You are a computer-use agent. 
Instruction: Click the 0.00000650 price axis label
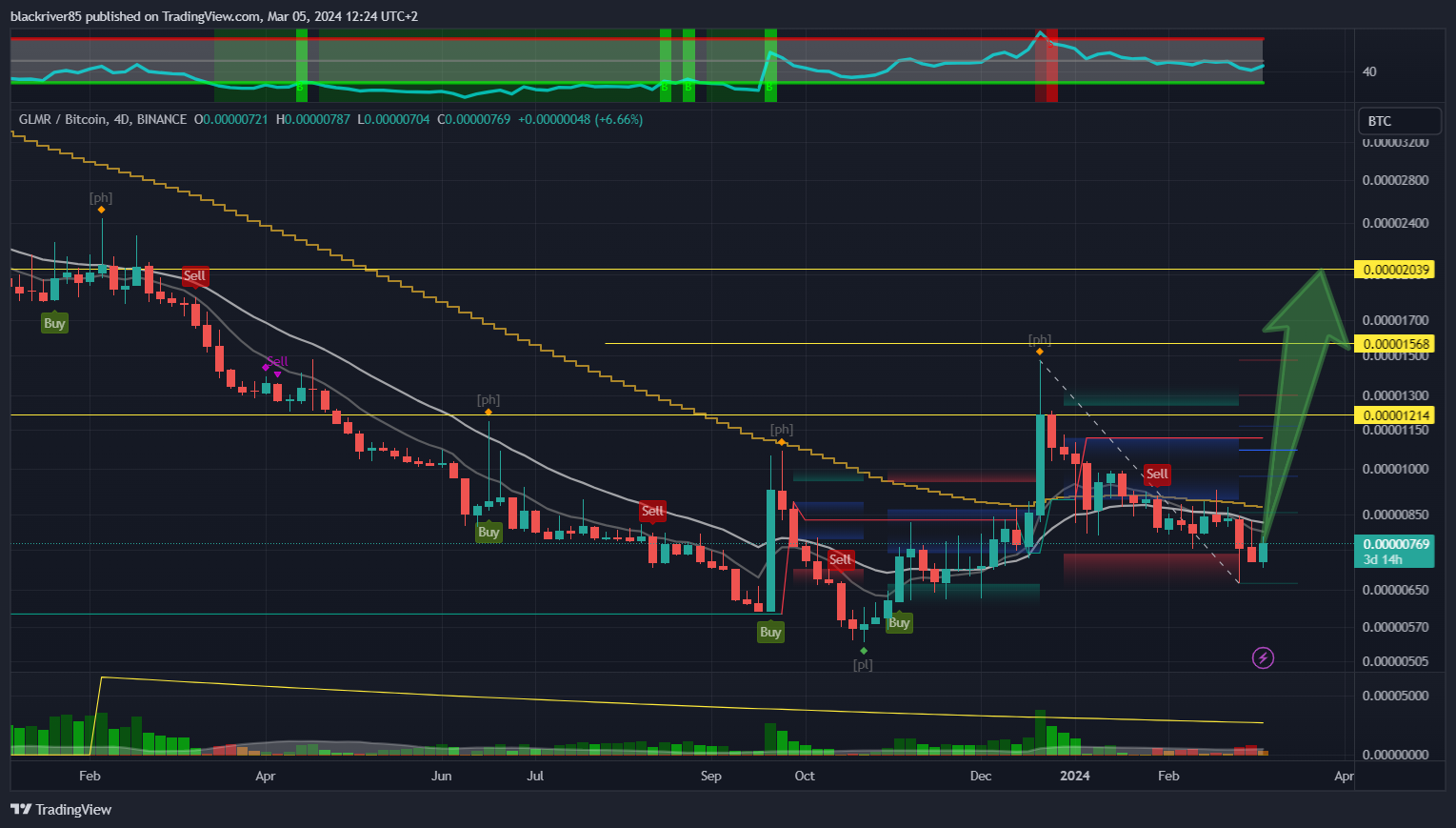click(1395, 590)
